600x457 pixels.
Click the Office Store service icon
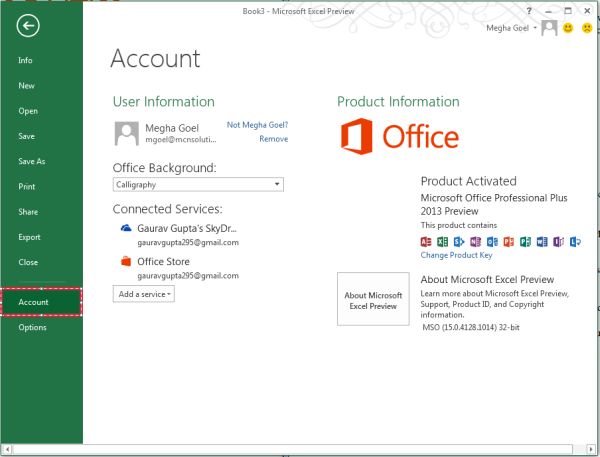pyautogui.click(x=125, y=261)
